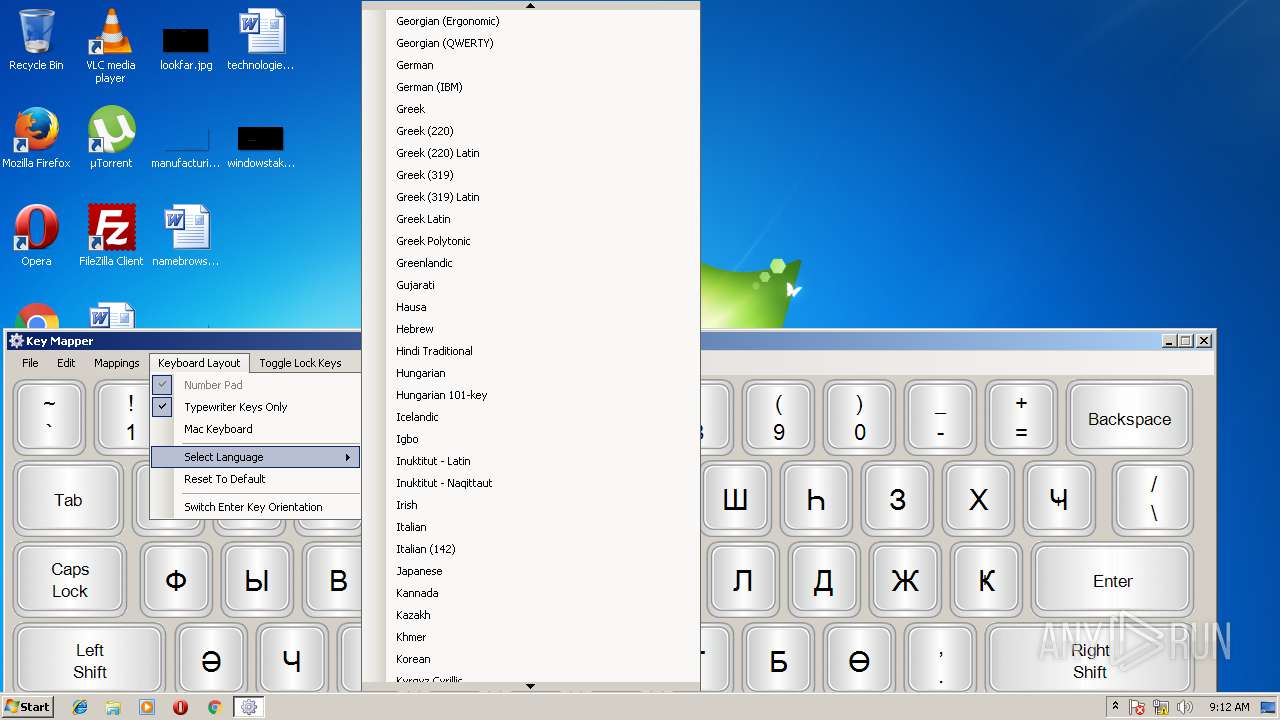Click the Keyboard Layout menu
This screenshot has width=1280, height=720.
click(199, 363)
